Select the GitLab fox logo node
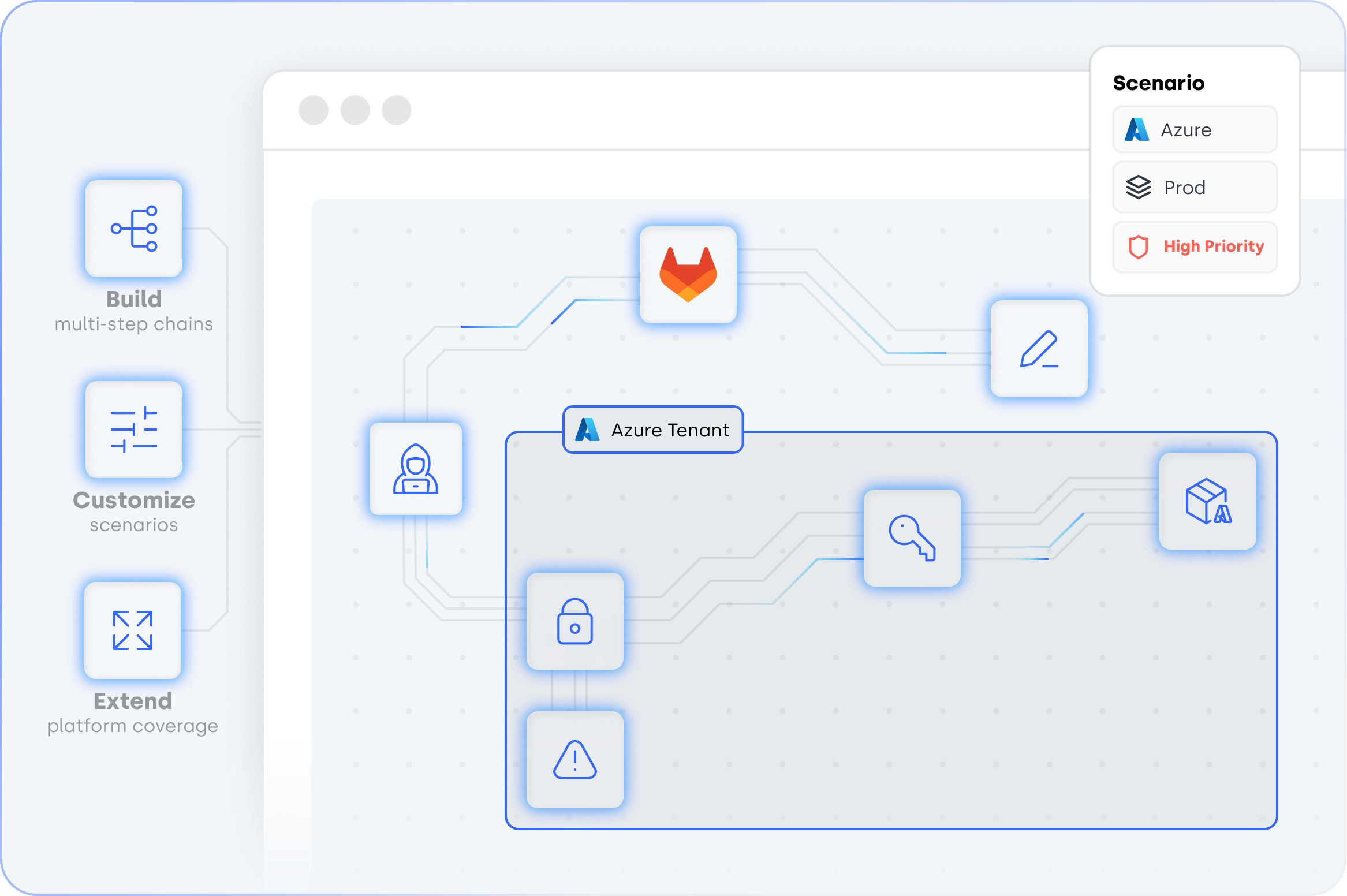 tap(688, 275)
